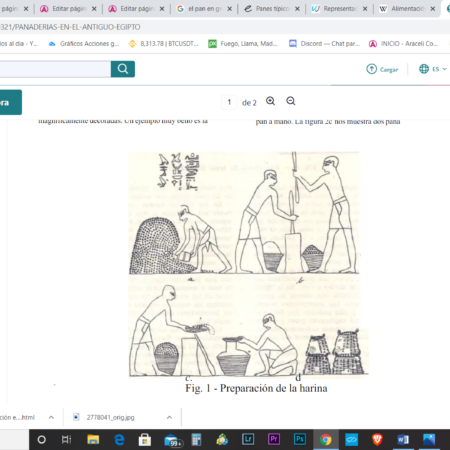Click the Discord bookmark icon
The image size is (450, 450).
tap(293, 44)
